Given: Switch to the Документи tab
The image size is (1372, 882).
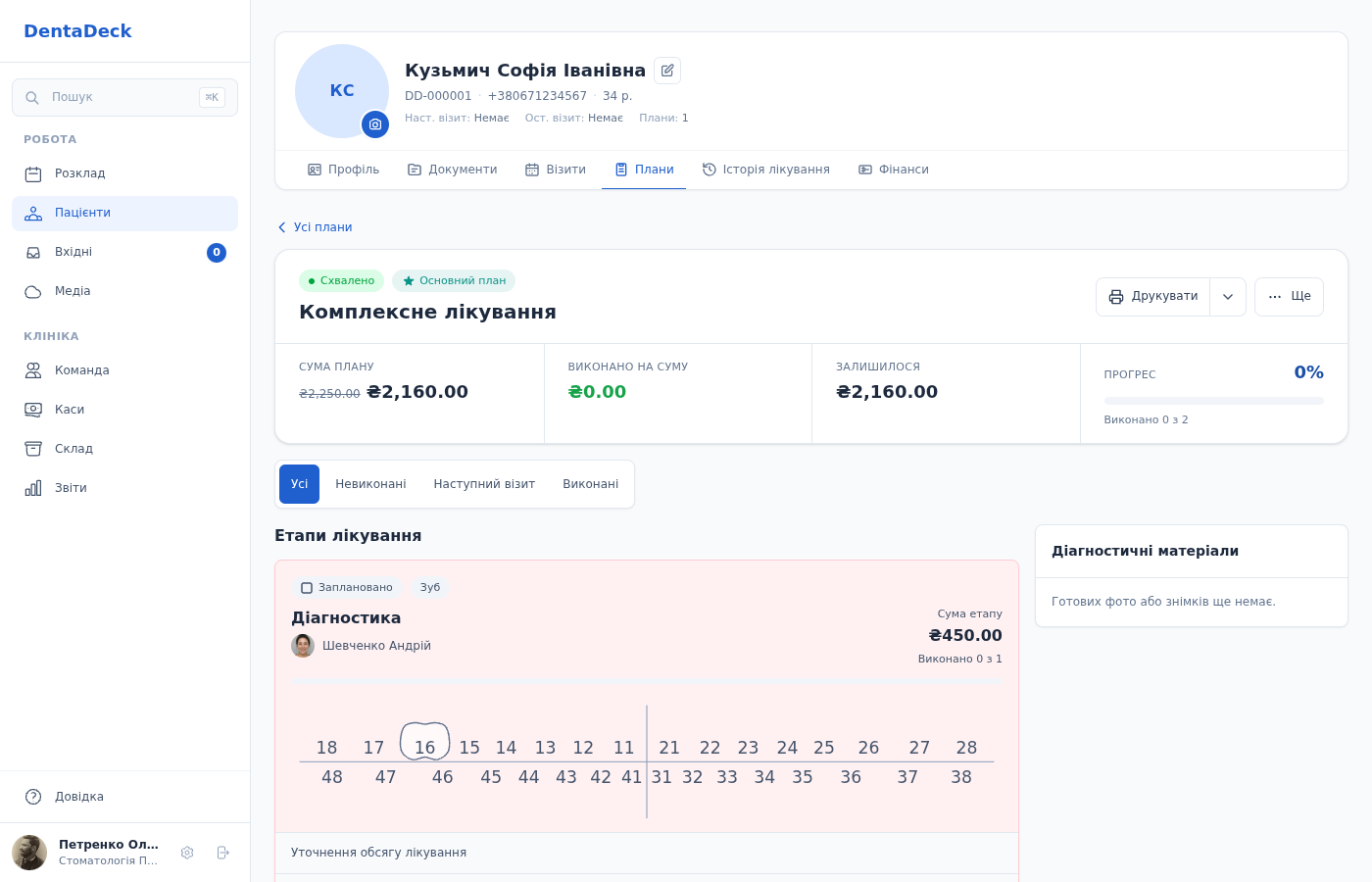Looking at the screenshot, I should pyautogui.click(x=452, y=170).
